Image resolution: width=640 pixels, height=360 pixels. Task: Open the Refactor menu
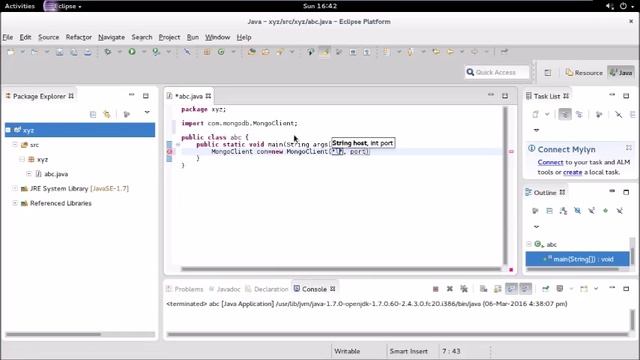coord(79,37)
